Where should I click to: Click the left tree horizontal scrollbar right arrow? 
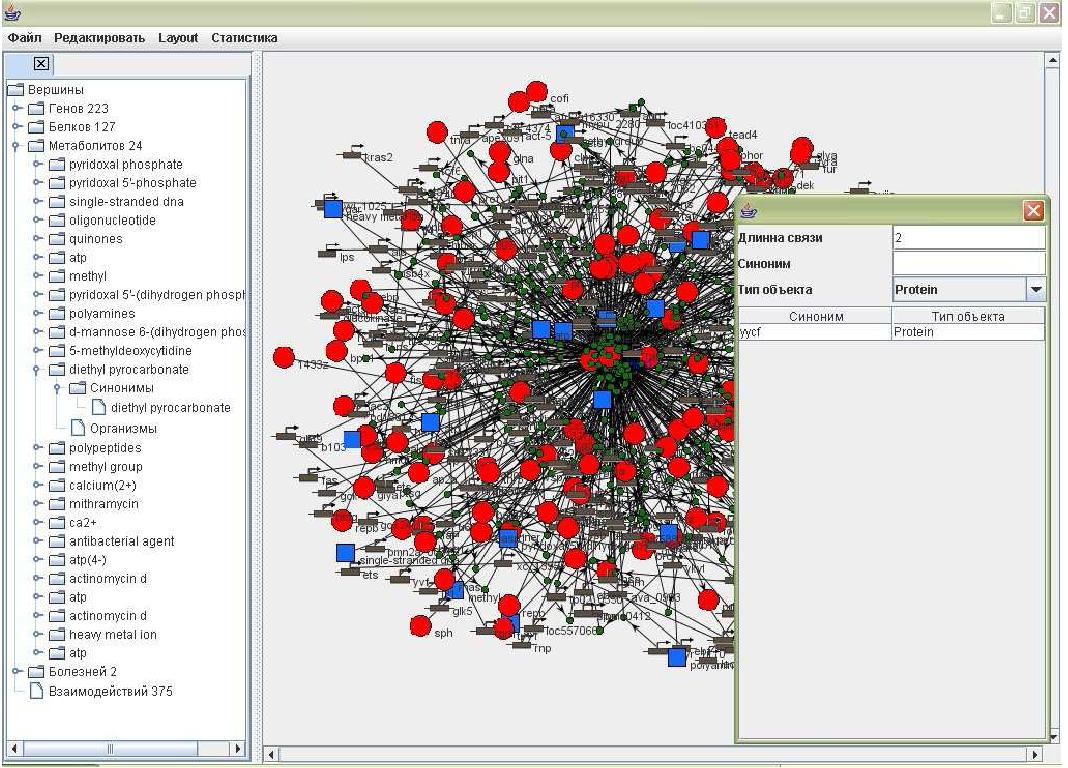238,748
